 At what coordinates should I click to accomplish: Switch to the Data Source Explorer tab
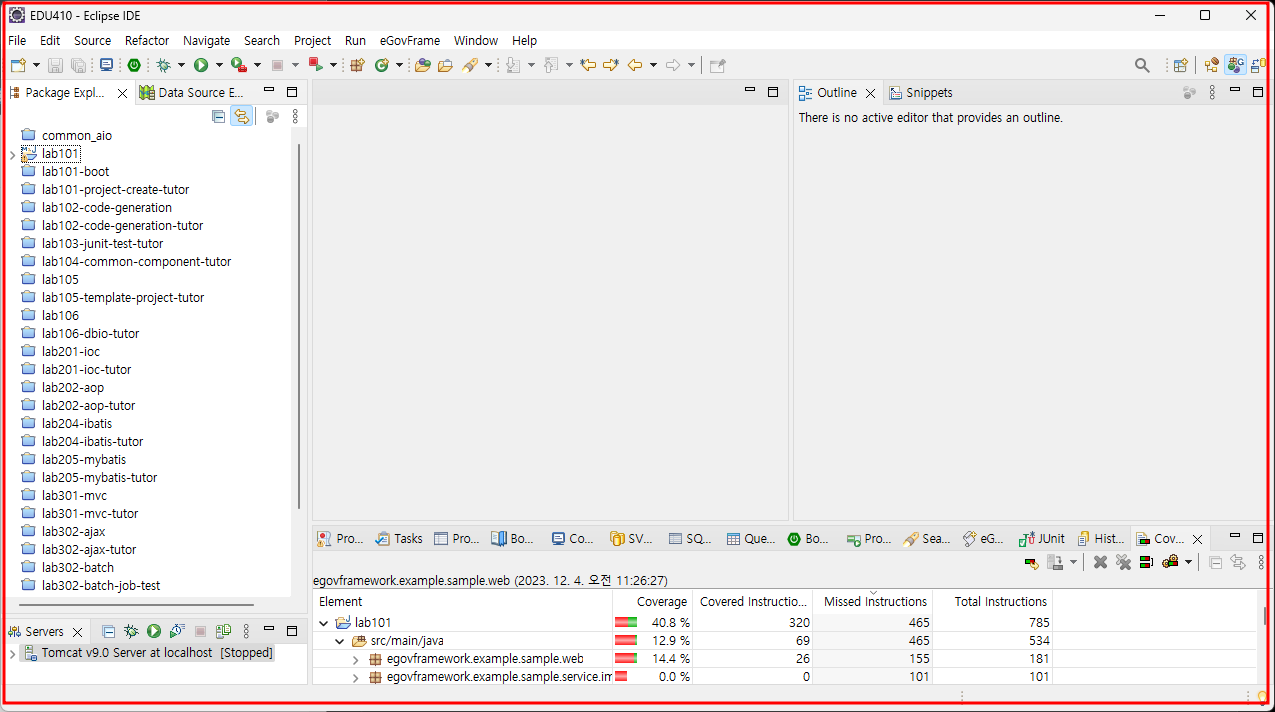tap(192, 92)
